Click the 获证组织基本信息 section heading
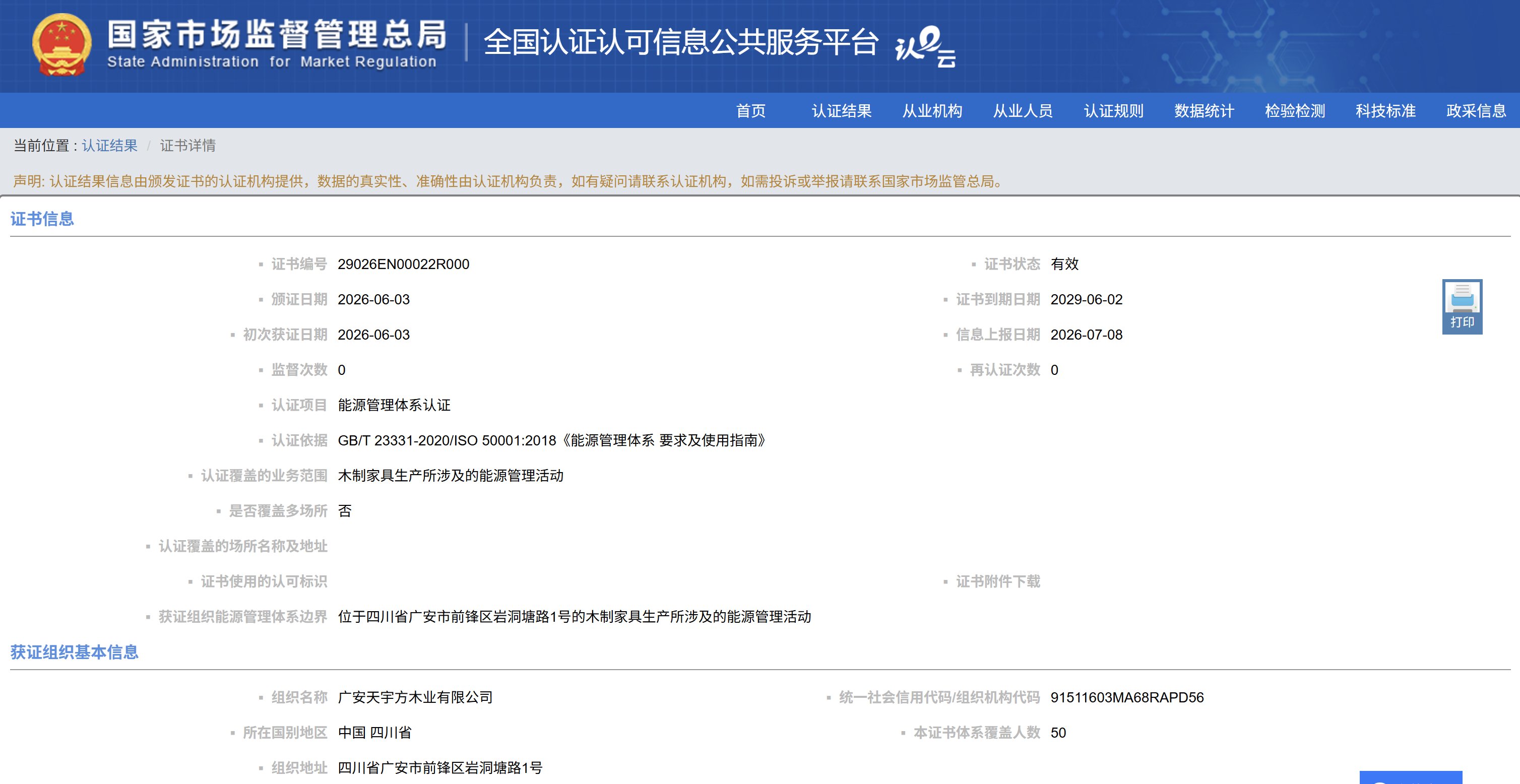Viewport: 1520px width, 784px height. pyautogui.click(x=75, y=652)
